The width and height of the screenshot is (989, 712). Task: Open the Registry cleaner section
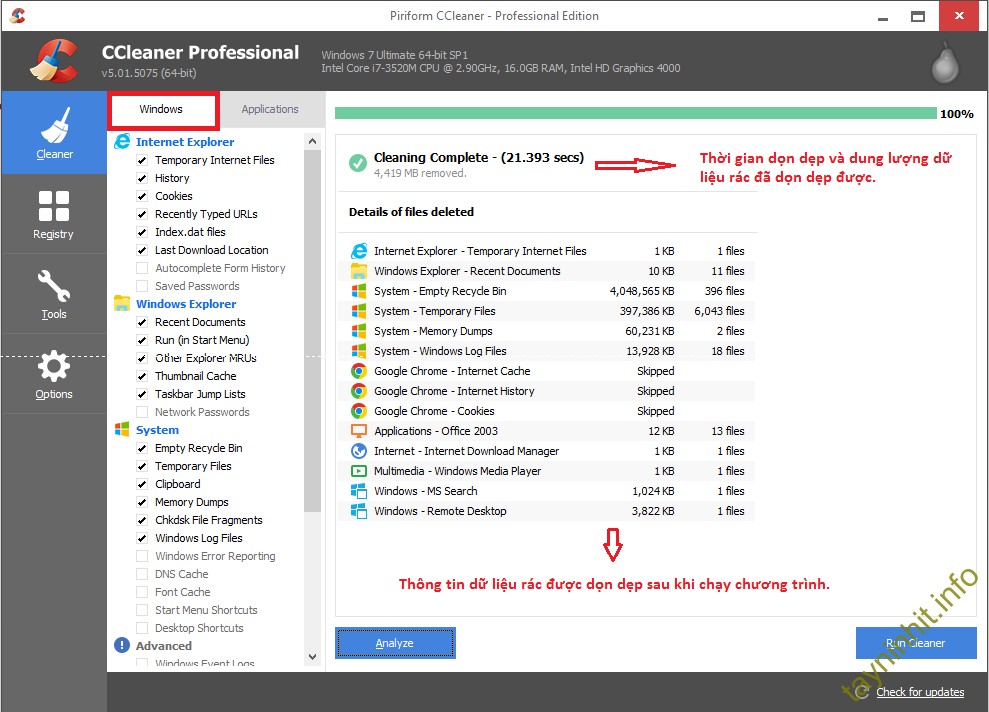click(x=53, y=214)
